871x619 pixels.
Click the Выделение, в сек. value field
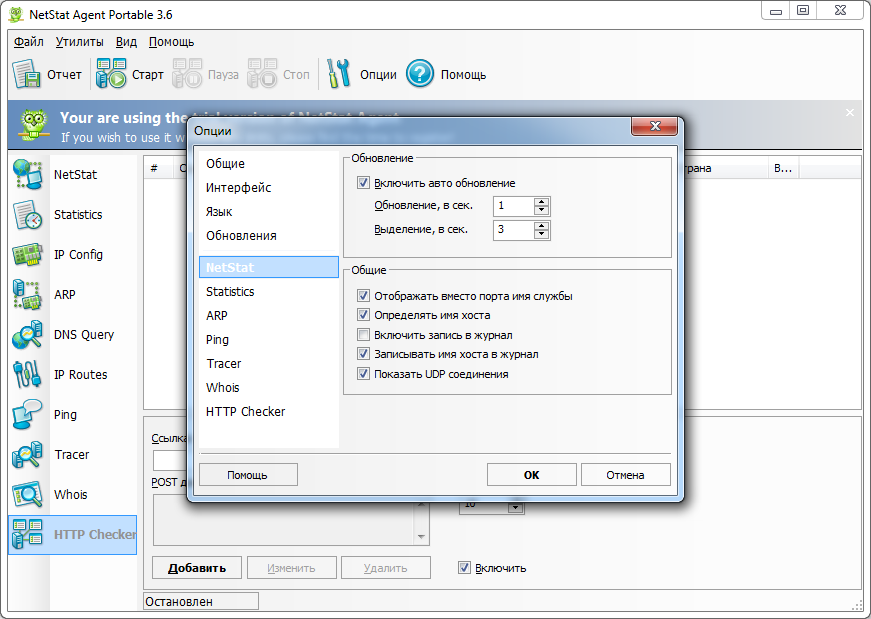click(x=514, y=230)
